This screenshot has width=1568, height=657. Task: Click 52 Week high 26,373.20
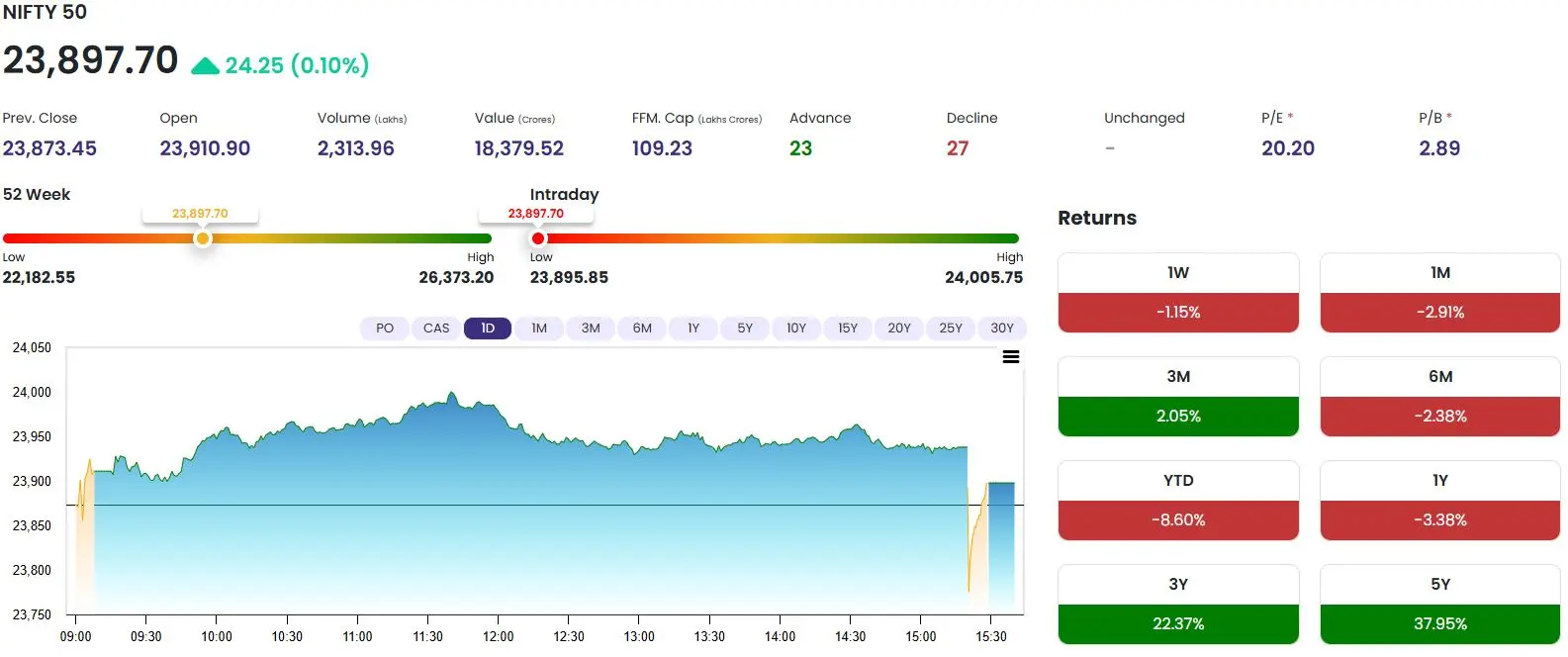pyautogui.click(x=456, y=278)
